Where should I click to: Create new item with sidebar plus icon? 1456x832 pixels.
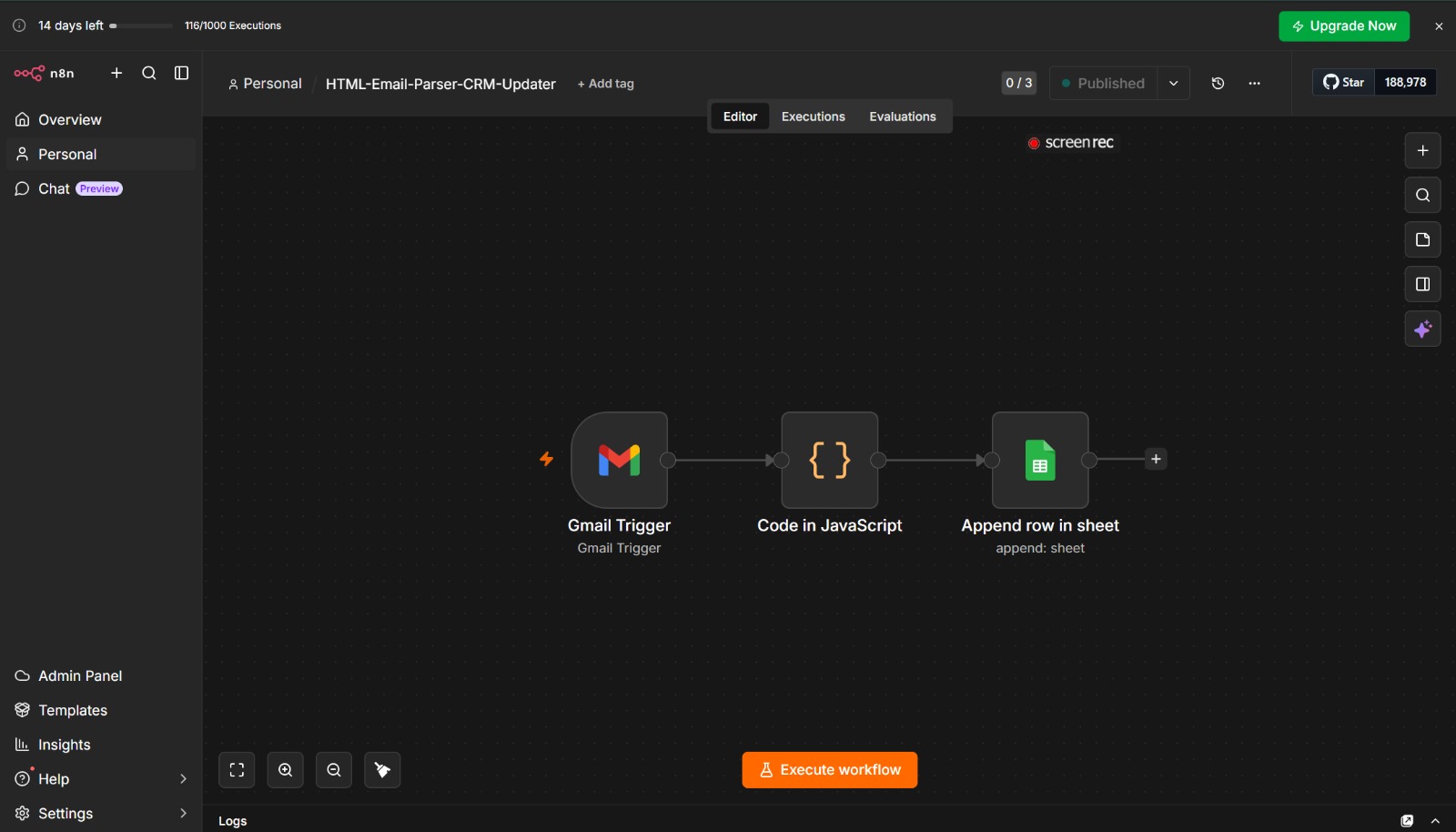tap(116, 73)
